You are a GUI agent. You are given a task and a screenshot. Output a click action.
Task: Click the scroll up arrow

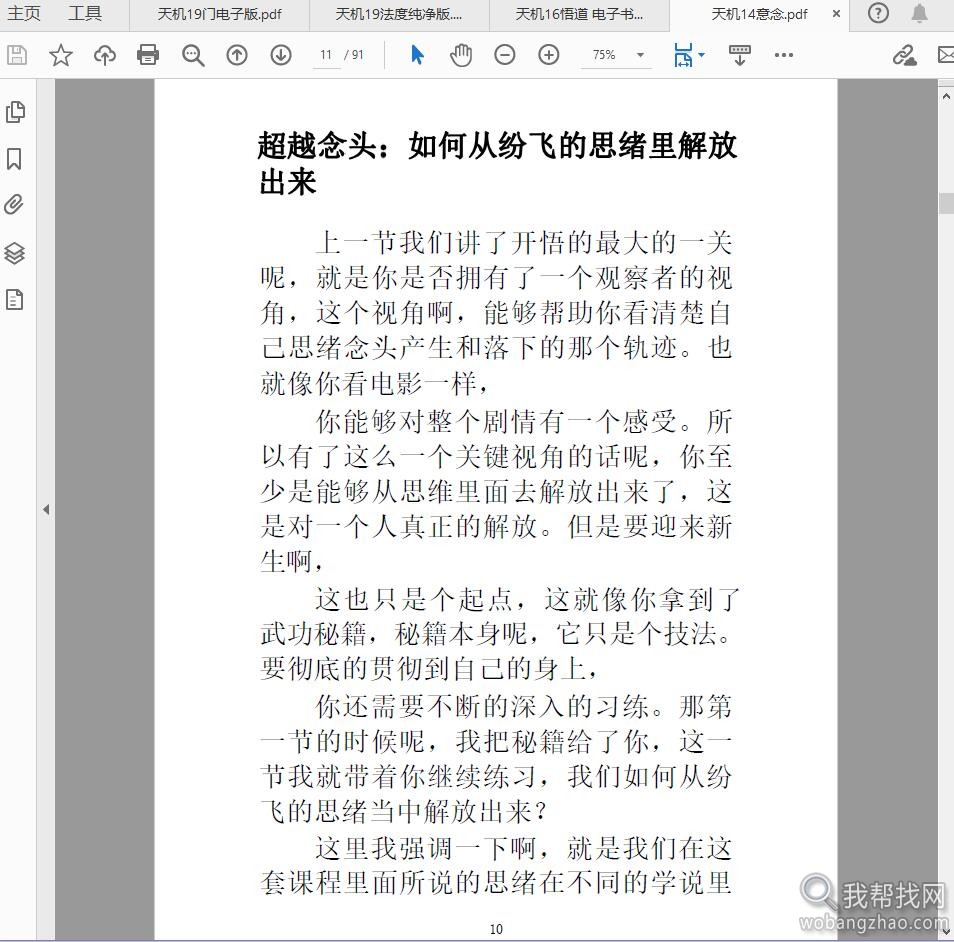coord(946,96)
